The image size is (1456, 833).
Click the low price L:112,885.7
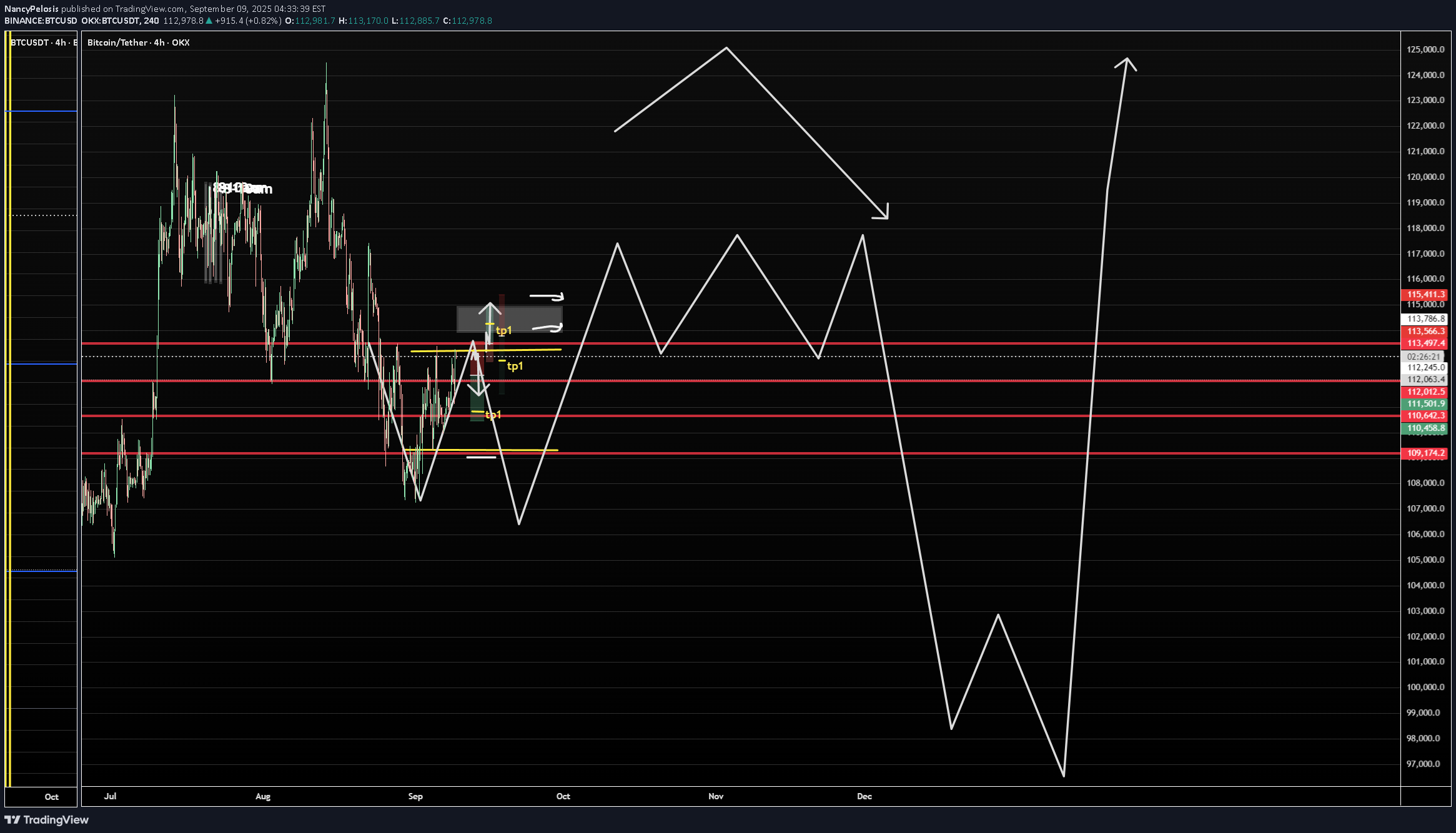[x=415, y=21]
